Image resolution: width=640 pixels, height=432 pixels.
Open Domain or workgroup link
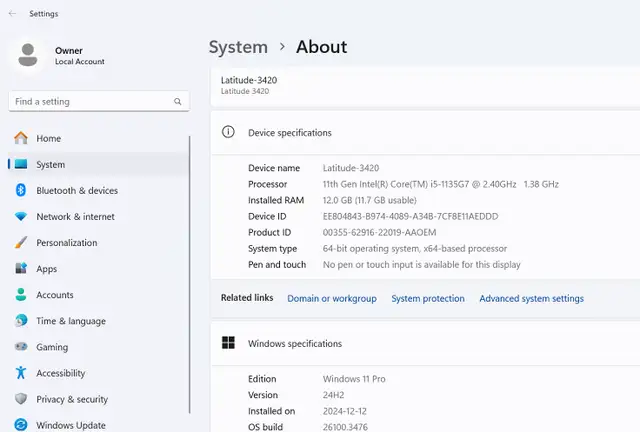pos(332,298)
